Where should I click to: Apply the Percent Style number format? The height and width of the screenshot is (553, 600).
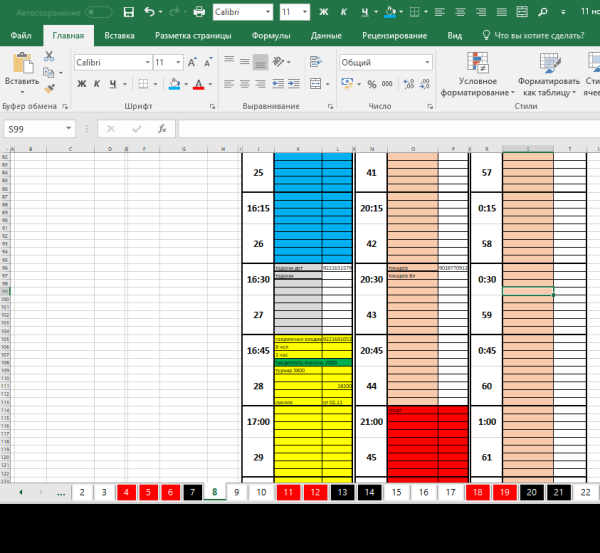[x=373, y=84]
